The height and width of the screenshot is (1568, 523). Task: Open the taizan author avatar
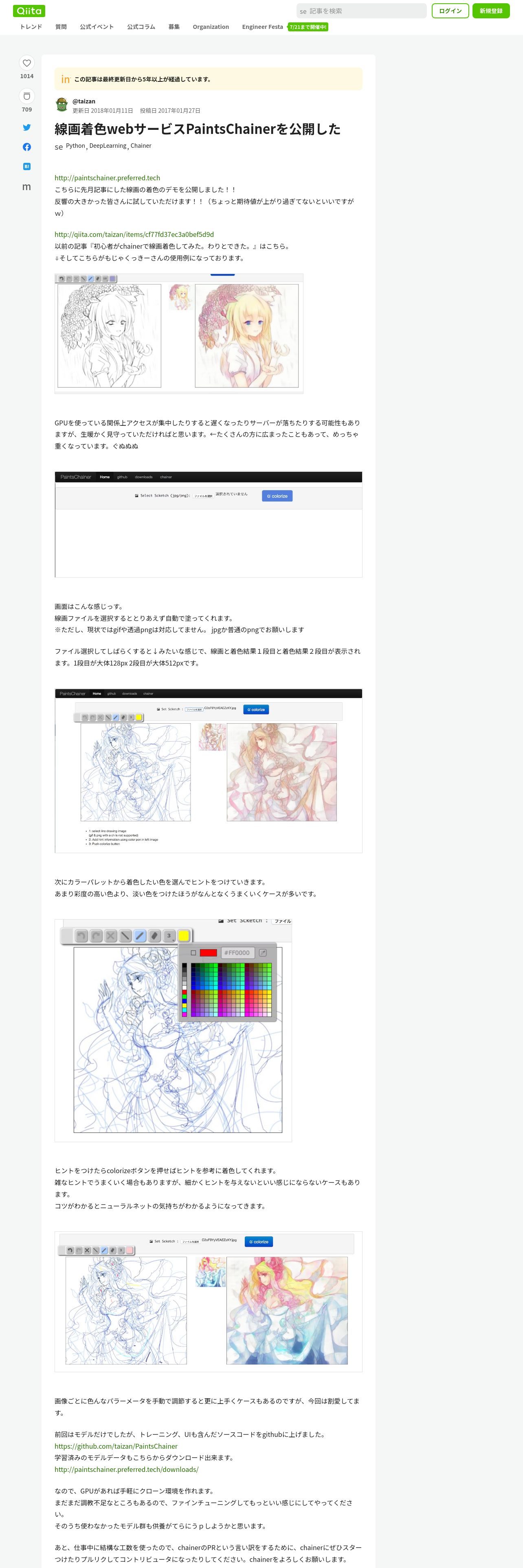point(62,105)
